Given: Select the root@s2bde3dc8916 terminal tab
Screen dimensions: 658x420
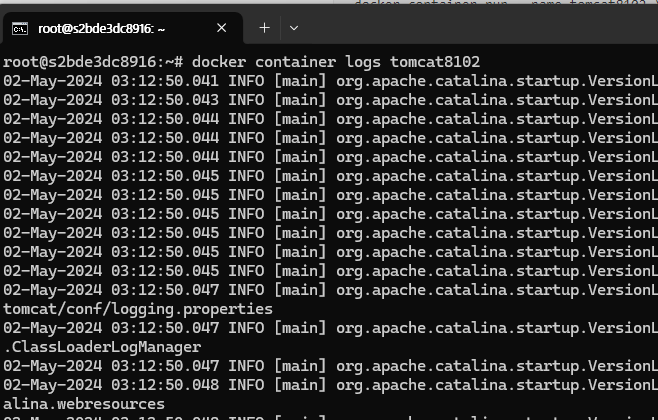Looking at the screenshot, I should pyautogui.click(x=122, y=28).
